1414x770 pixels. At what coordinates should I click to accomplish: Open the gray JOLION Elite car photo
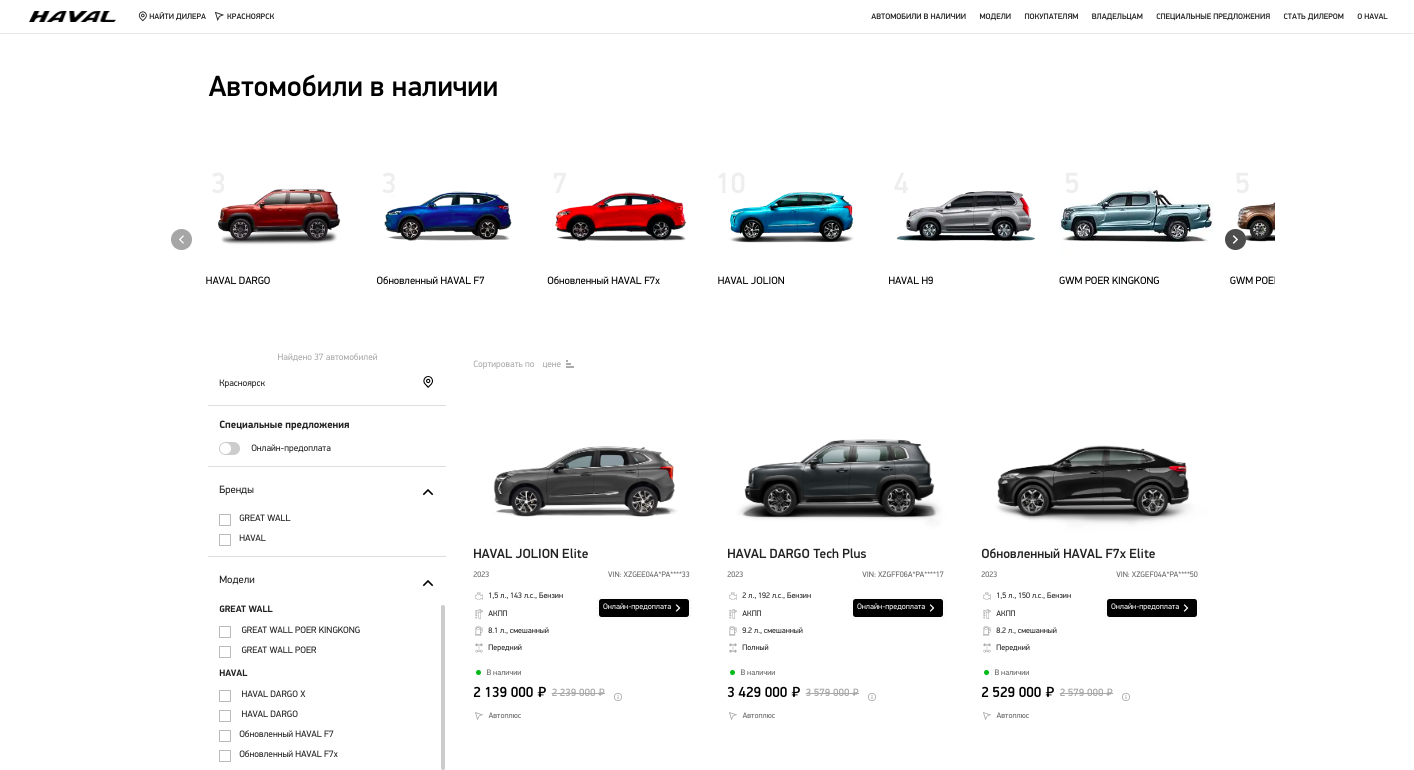[585, 479]
